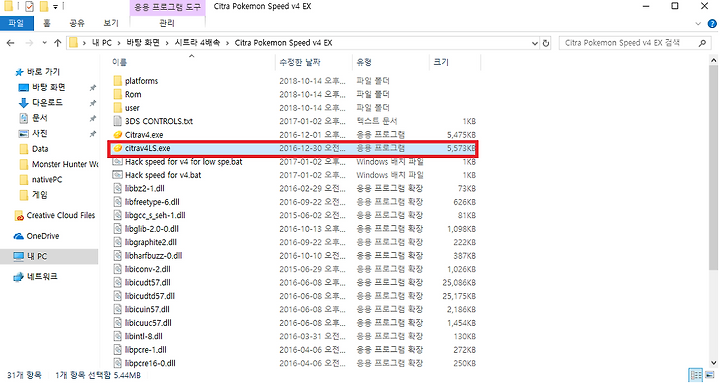Open 다운로드 in quick access
Screen dimensions: 720x384
(41, 102)
